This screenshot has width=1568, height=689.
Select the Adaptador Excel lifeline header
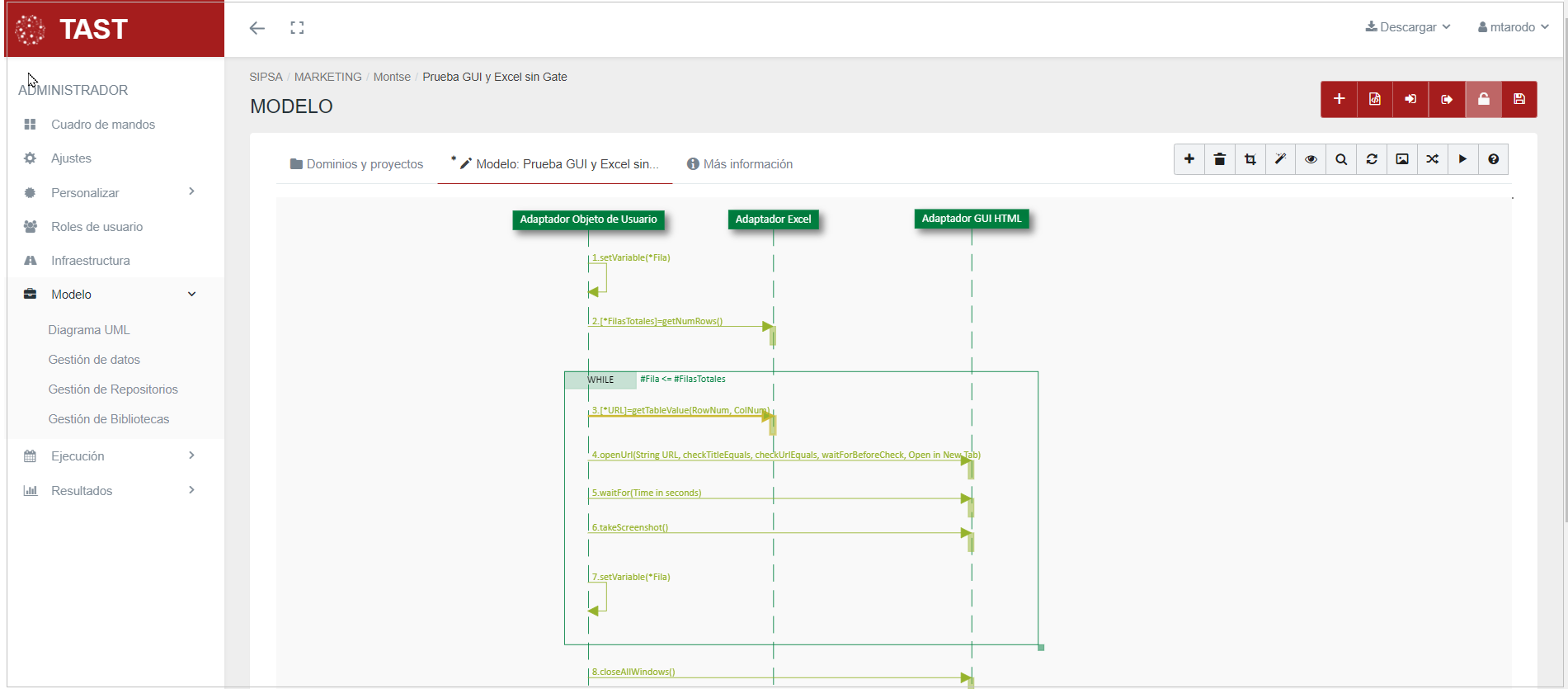point(773,219)
